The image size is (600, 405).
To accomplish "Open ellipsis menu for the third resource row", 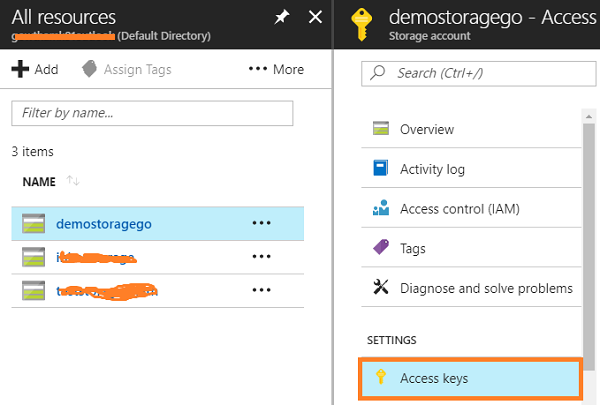I will tap(262, 290).
